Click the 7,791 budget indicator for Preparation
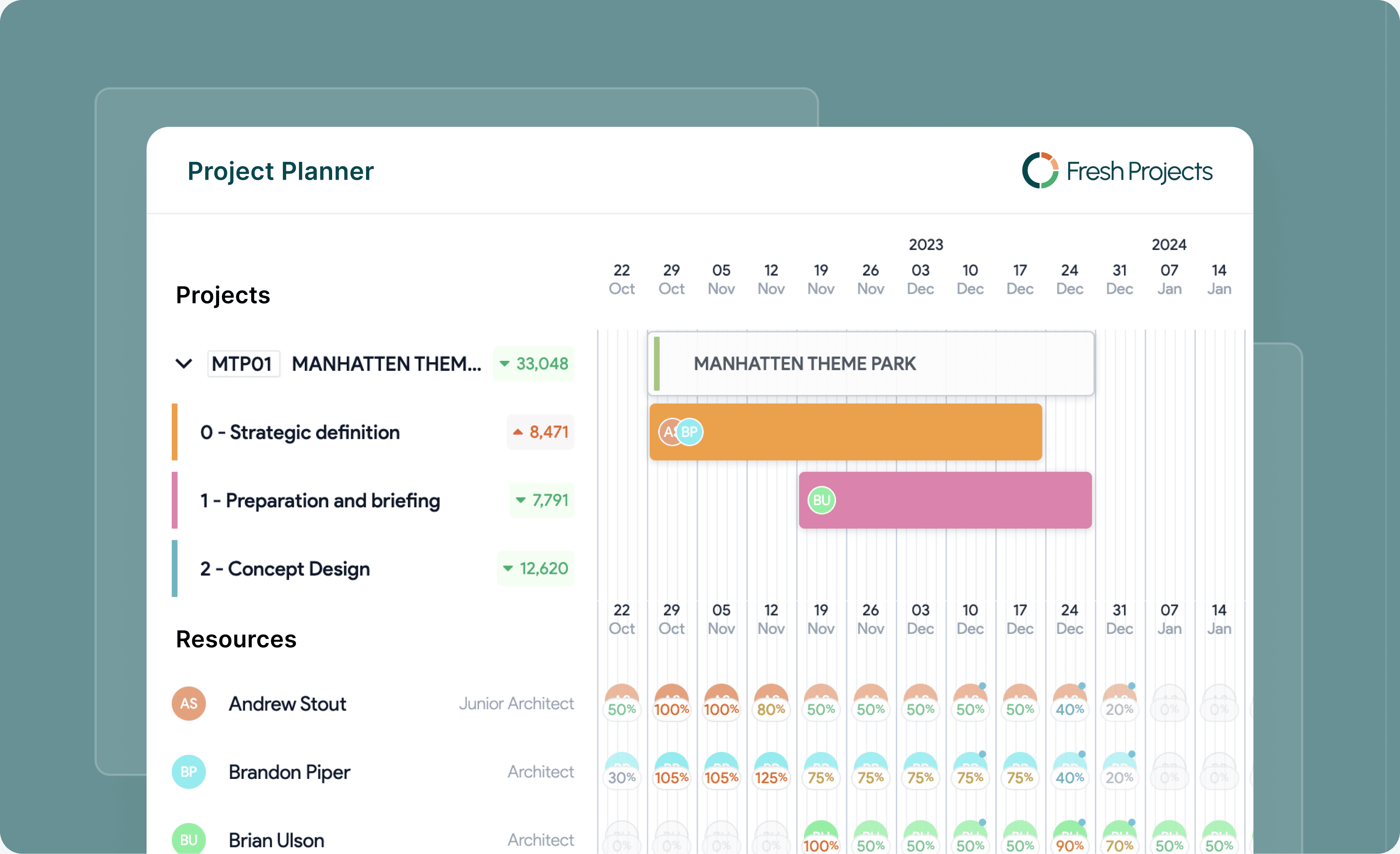 point(542,500)
